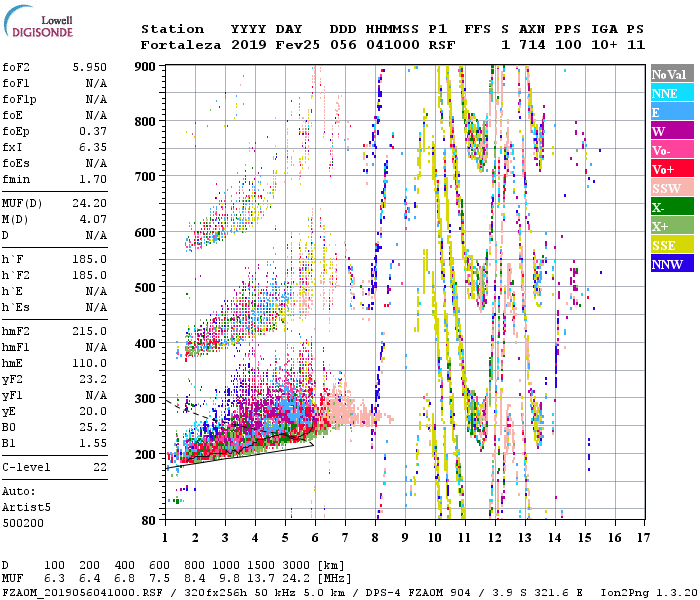Click the MUF 6.3 table value
The image size is (700, 600).
pyautogui.click(x=54, y=579)
